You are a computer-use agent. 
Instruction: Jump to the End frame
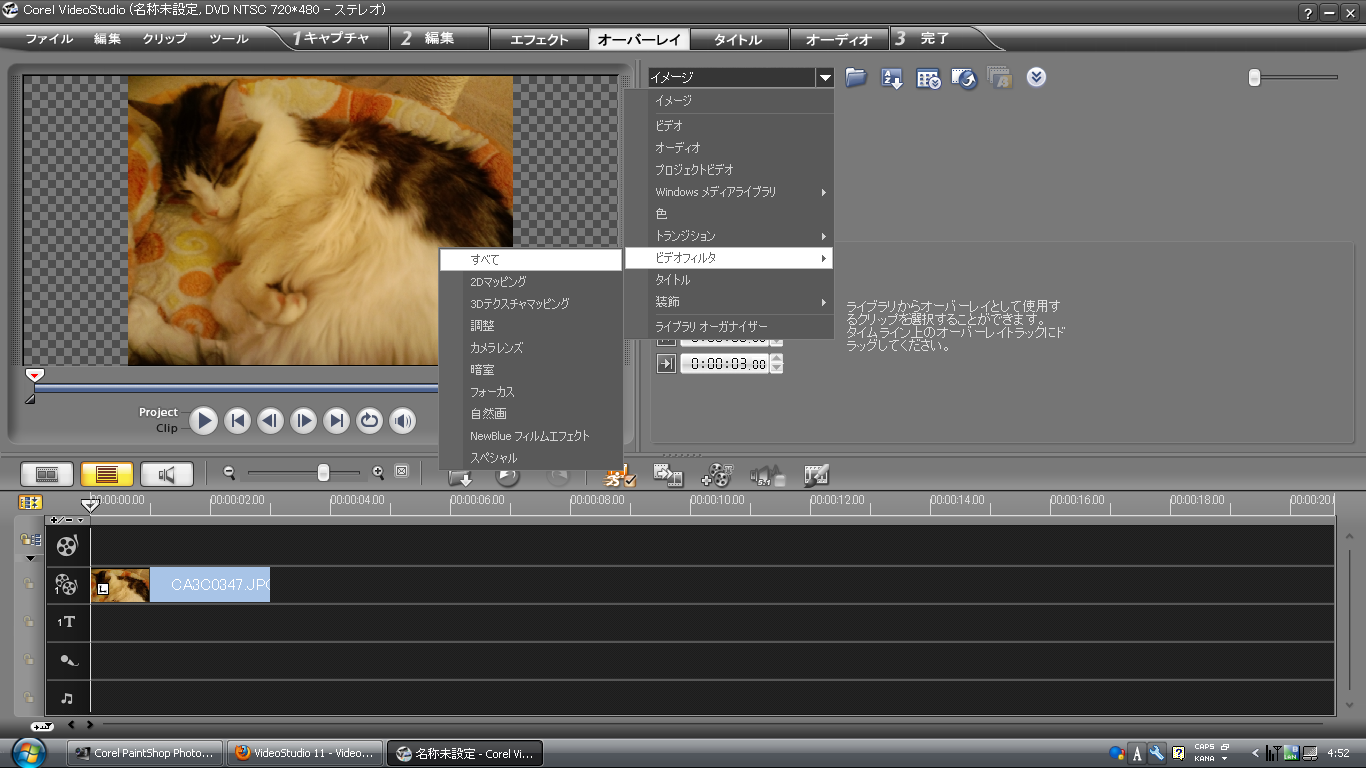click(337, 421)
